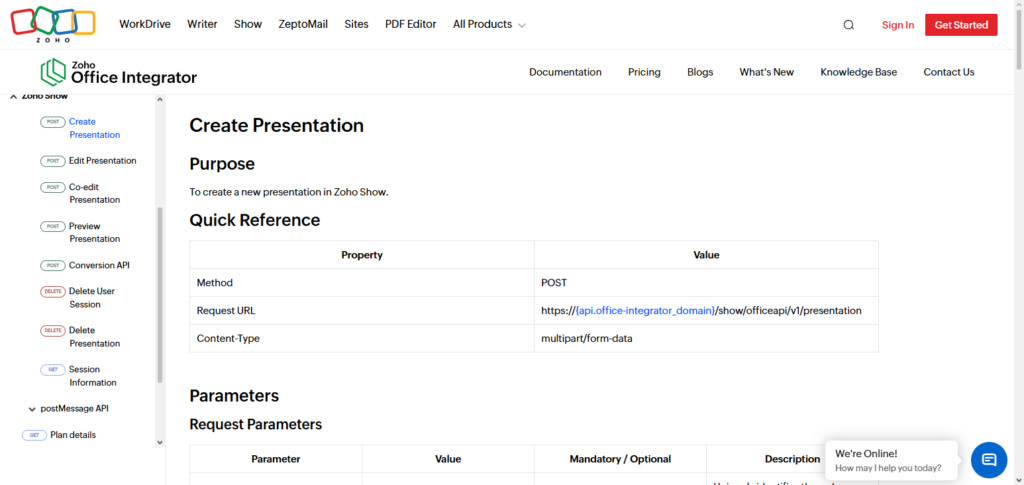
Task: Open PDF Editor in top menu
Action: [x=411, y=24]
